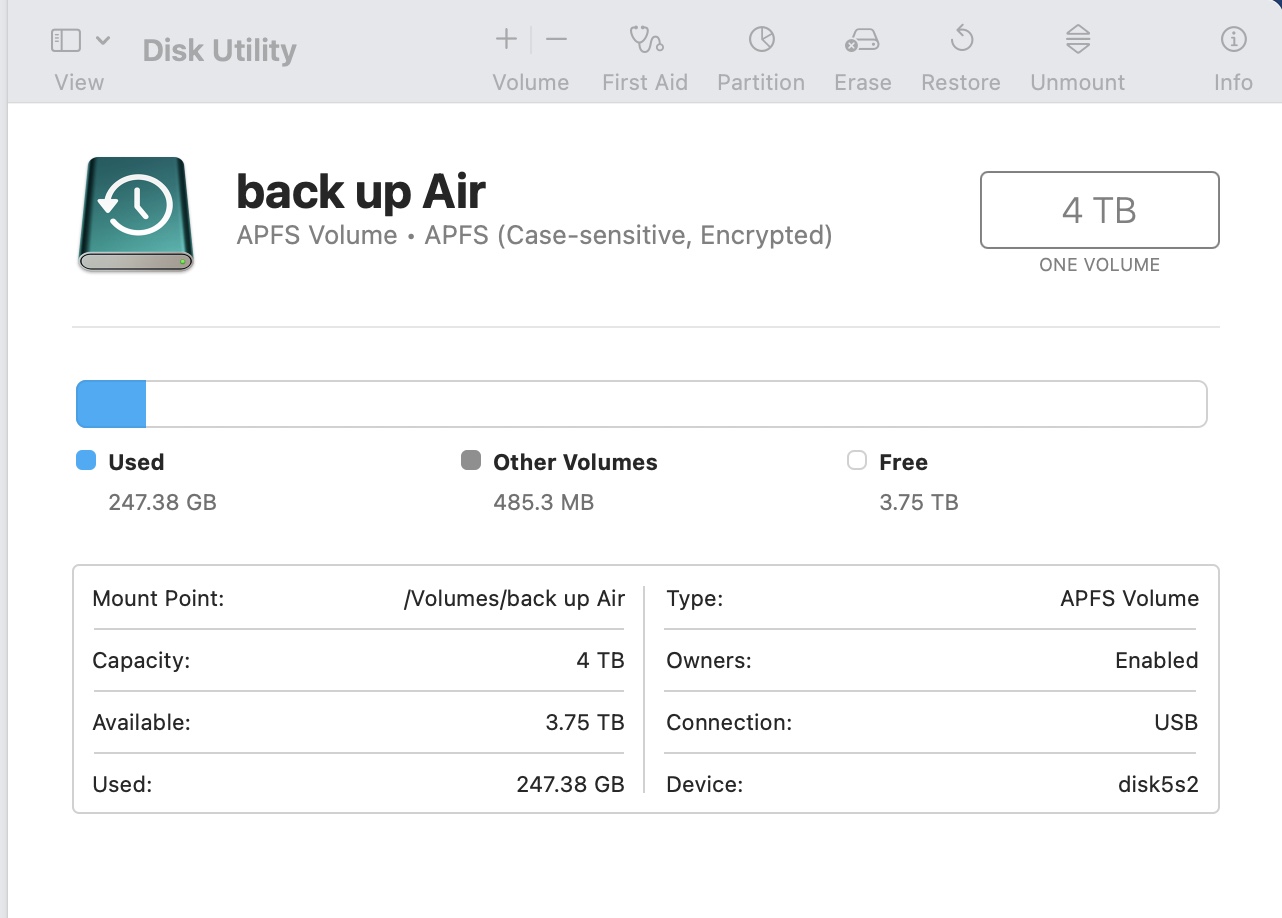The height and width of the screenshot is (918, 1282).
Task: Click the disk usage bar
Action: [x=641, y=404]
